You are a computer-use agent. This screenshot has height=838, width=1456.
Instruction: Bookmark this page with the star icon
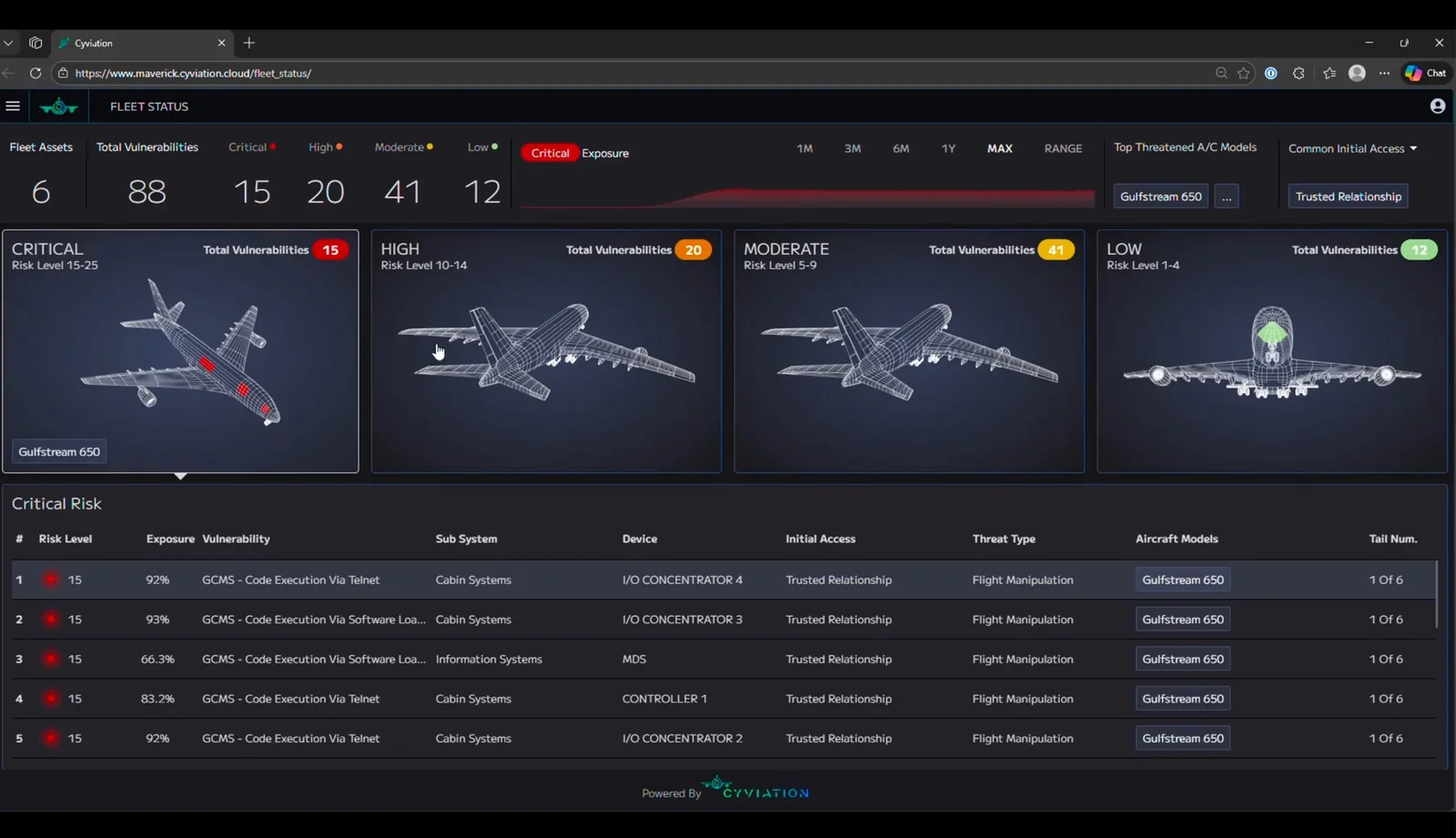1244,73
